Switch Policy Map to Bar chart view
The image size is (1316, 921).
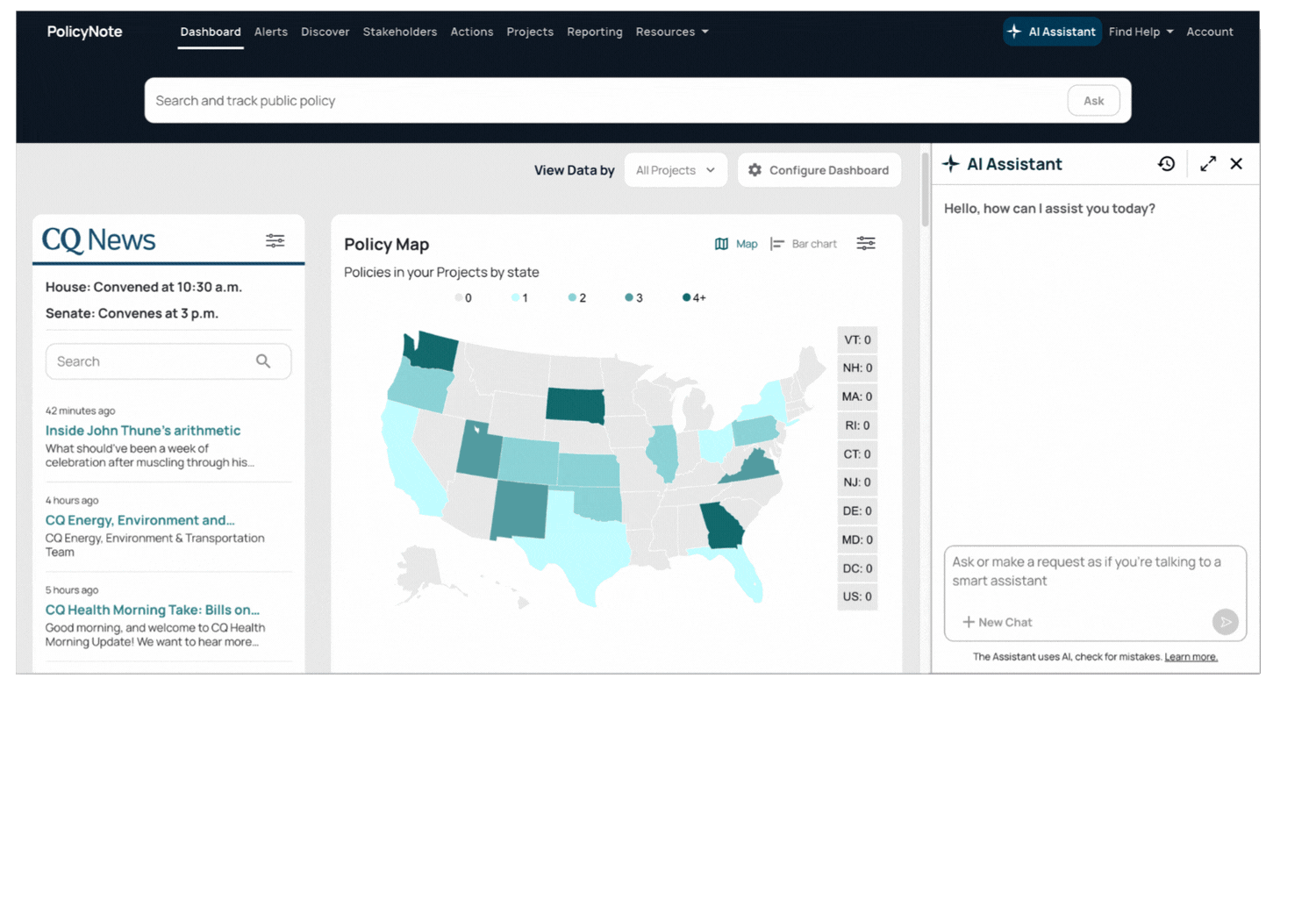point(804,244)
